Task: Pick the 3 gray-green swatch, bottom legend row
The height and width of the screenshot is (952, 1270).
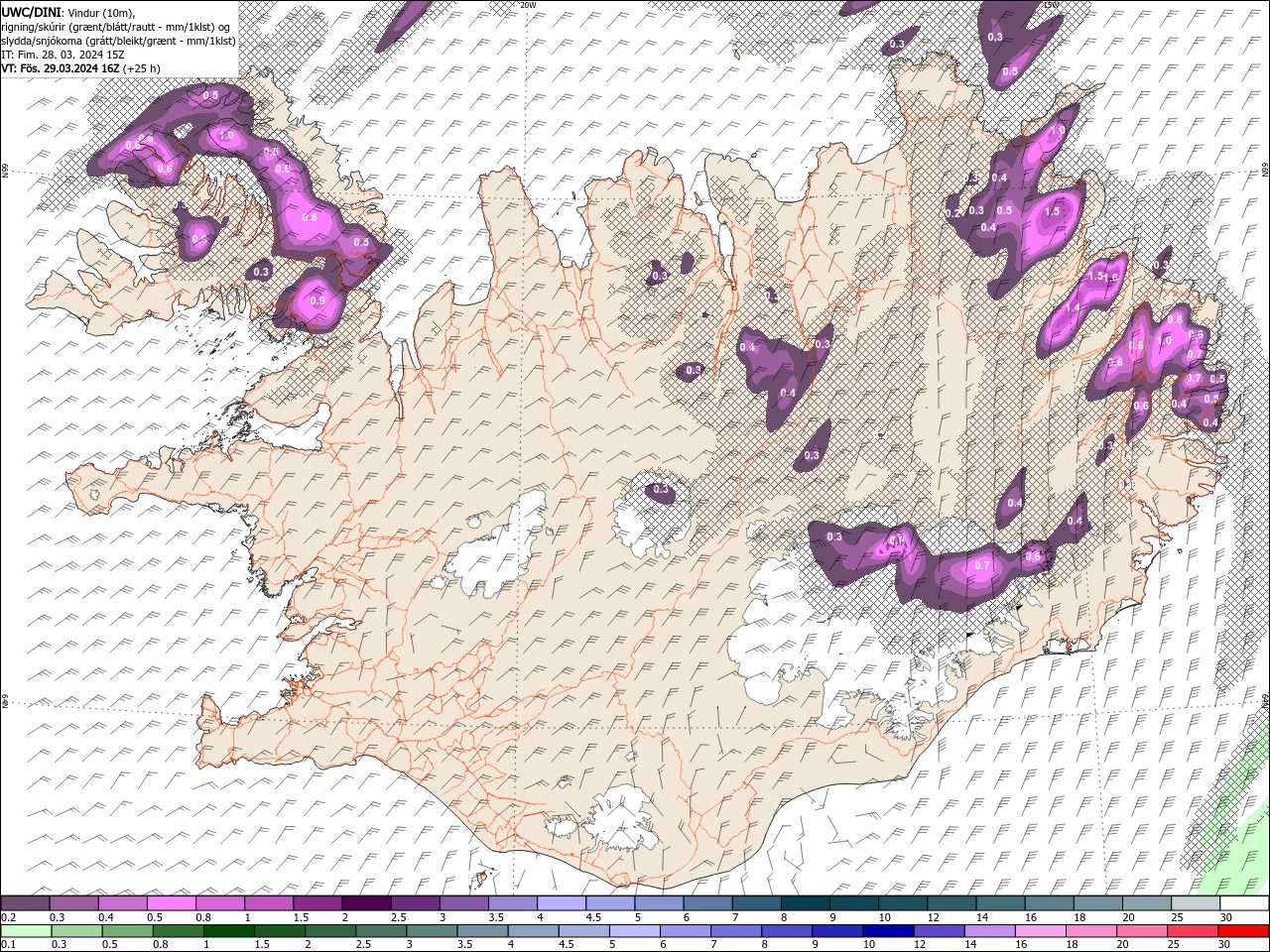Action: pyautogui.click(x=432, y=931)
